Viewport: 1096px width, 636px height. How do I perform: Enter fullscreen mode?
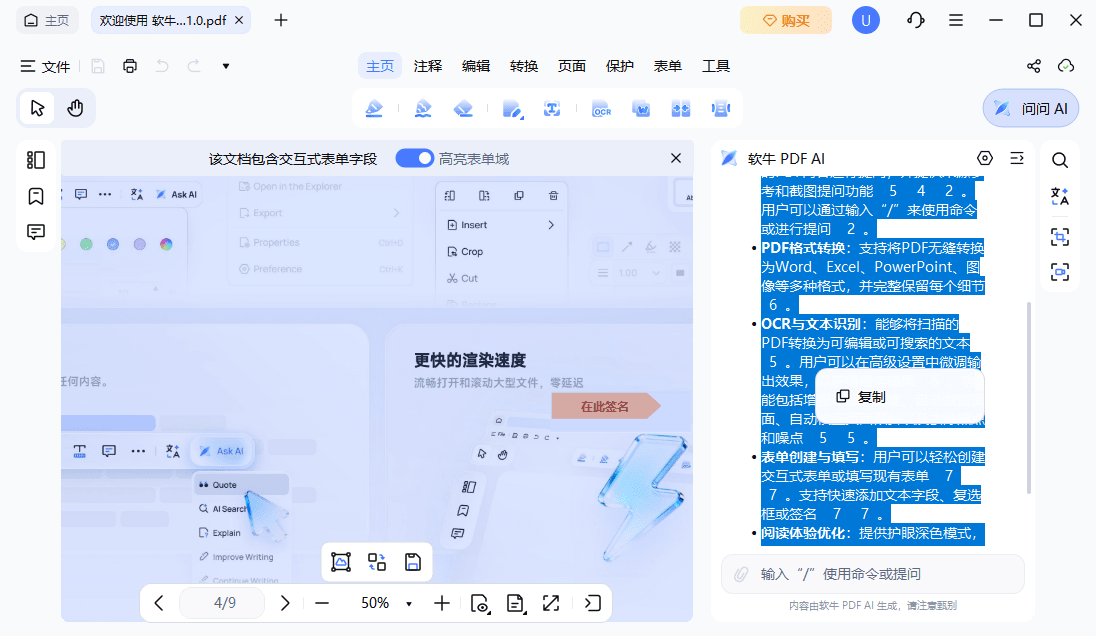(x=551, y=603)
